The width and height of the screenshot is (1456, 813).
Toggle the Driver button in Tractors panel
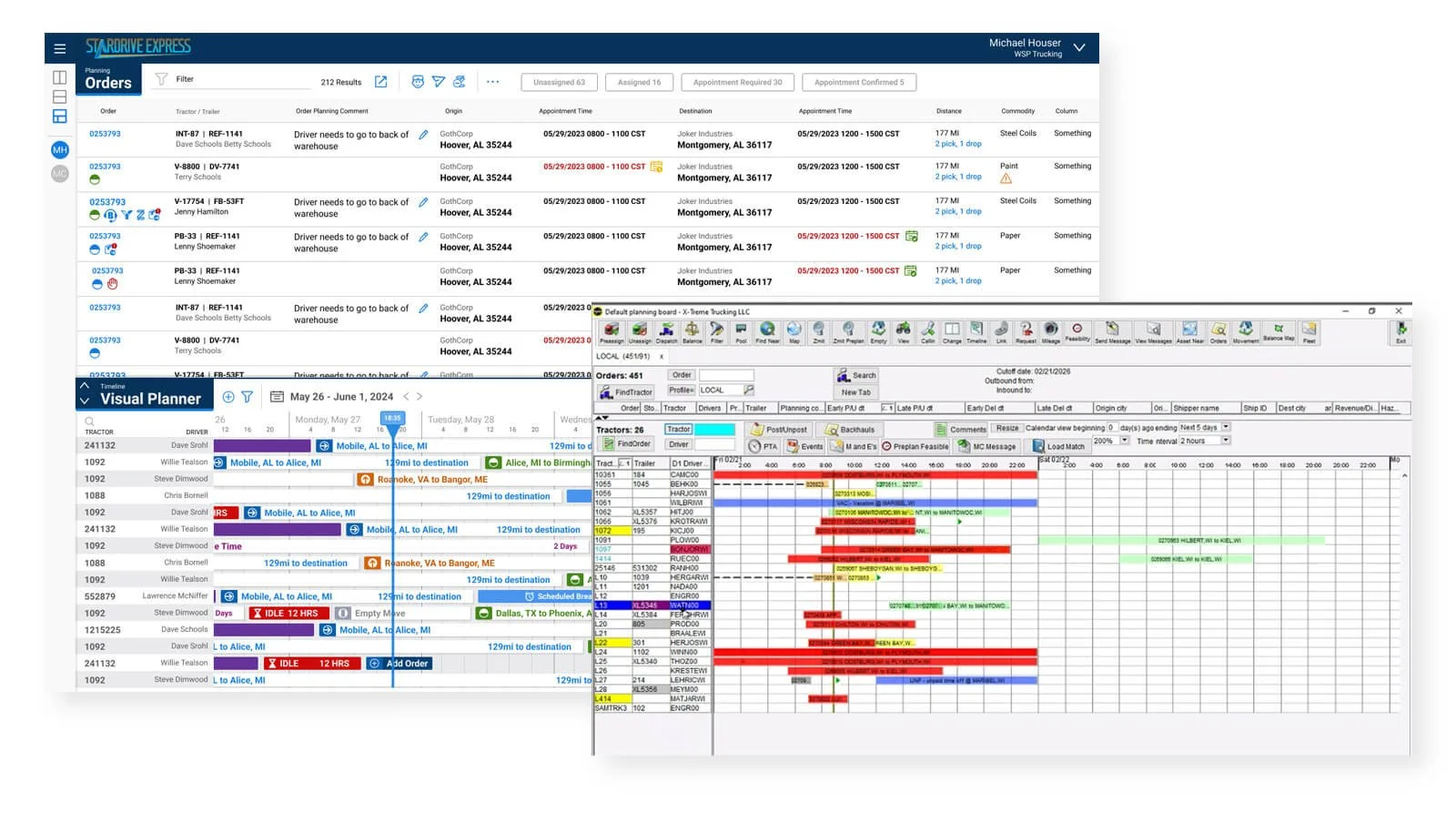tap(678, 444)
